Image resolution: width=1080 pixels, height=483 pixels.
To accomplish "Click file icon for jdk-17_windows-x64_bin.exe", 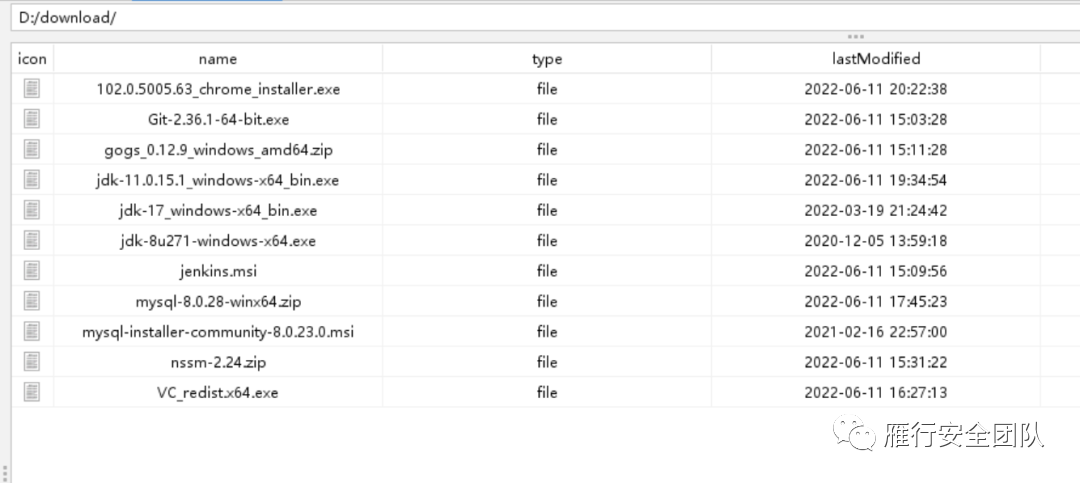I will (32, 210).
